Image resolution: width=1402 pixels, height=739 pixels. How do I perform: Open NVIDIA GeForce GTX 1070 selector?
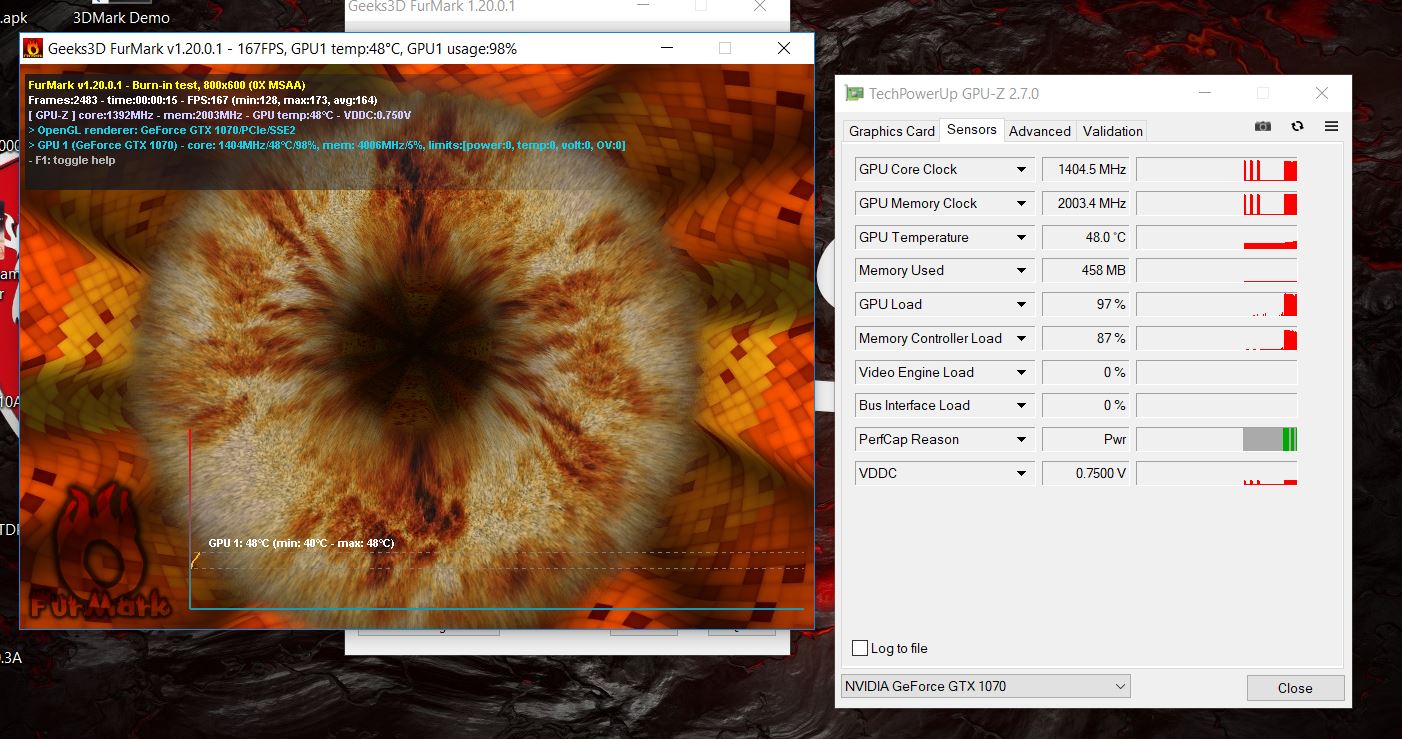click(985, 686)
